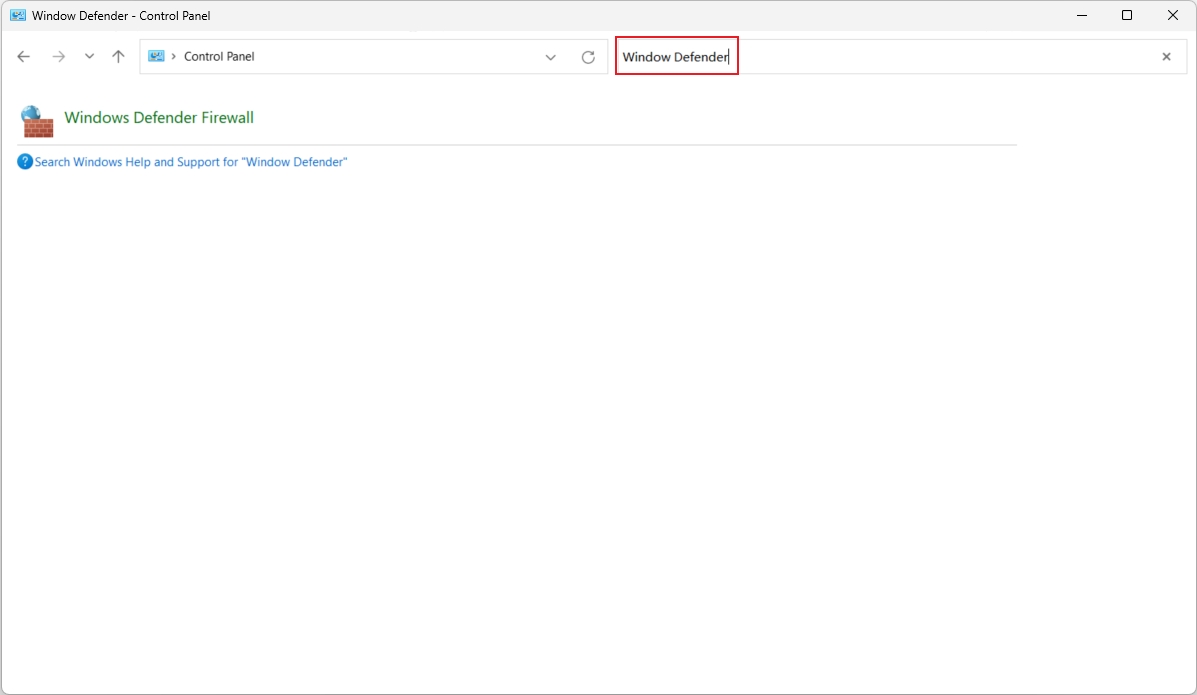The image size is (1197, 695).
Task: Click the forward navigation arrow
Action: tap(59, 57)
